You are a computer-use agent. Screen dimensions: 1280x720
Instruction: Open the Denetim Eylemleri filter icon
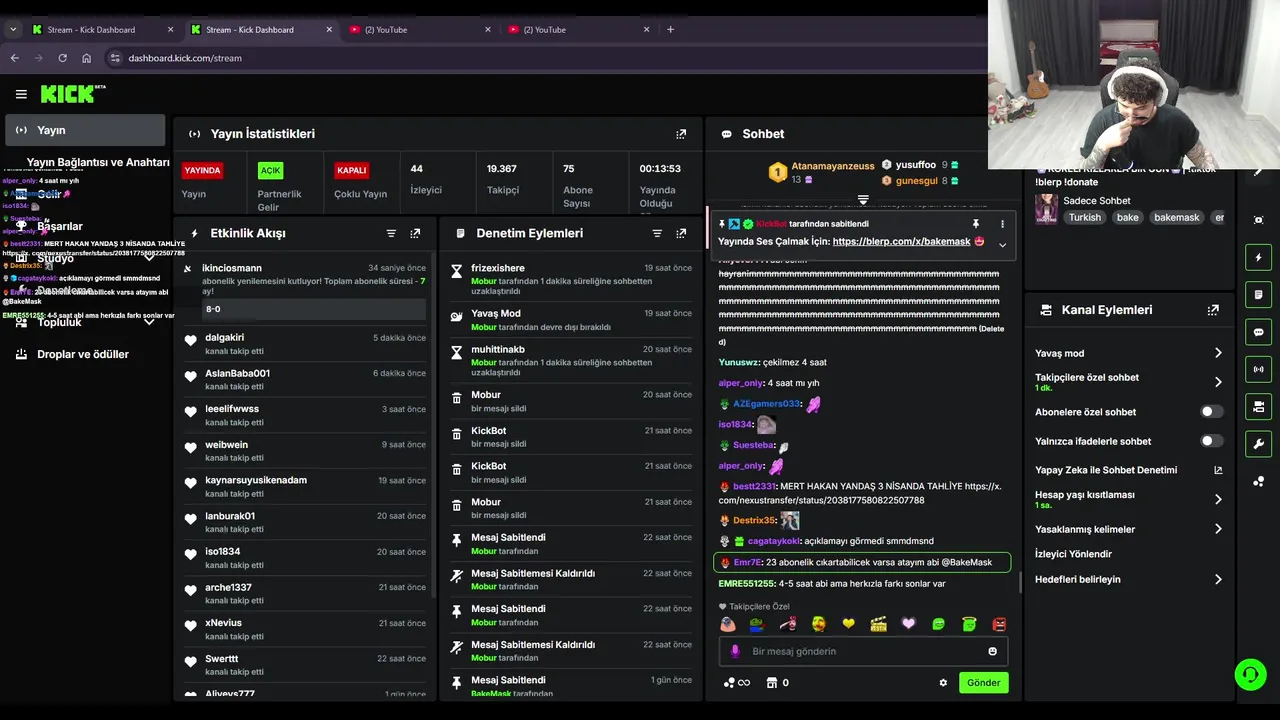coord(657,233)
